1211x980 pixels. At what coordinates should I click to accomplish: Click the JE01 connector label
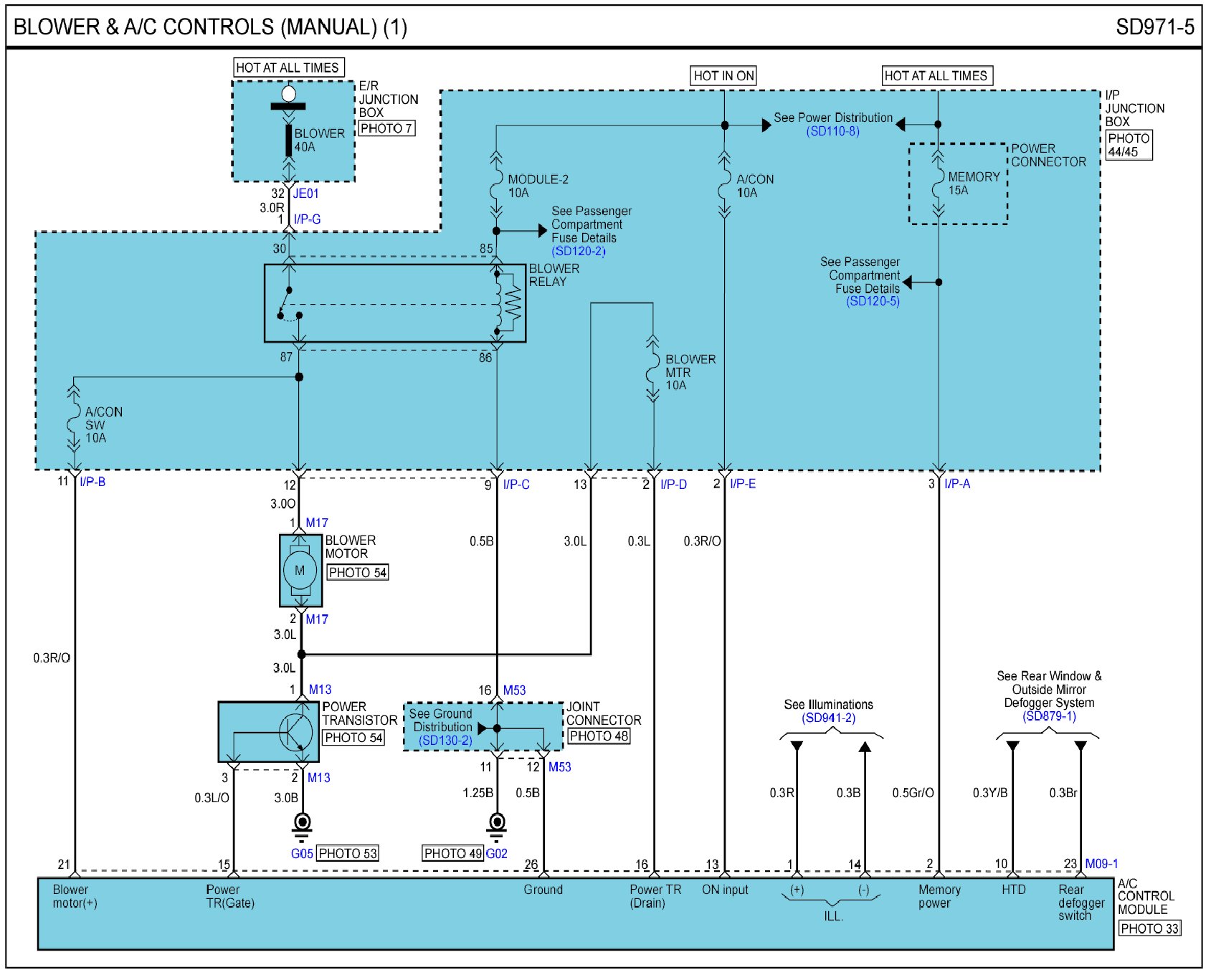tap(306, 194)
